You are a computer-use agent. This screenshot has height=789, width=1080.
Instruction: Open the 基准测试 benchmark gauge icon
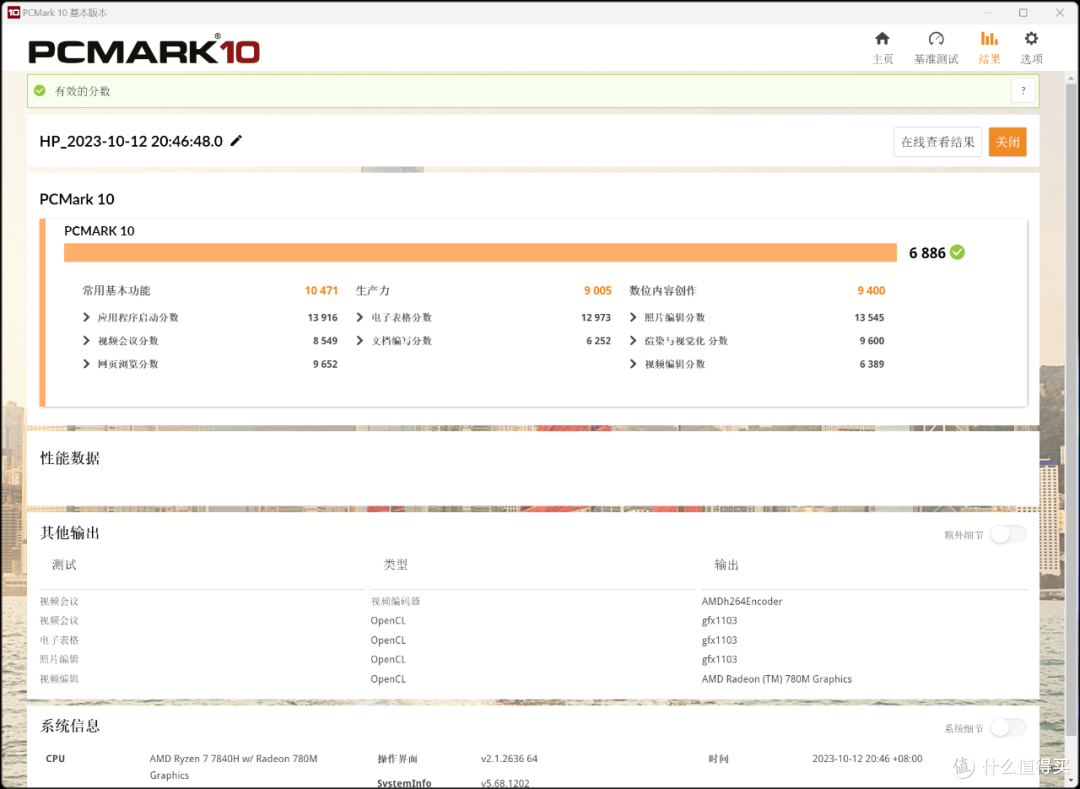pos(935,39)
